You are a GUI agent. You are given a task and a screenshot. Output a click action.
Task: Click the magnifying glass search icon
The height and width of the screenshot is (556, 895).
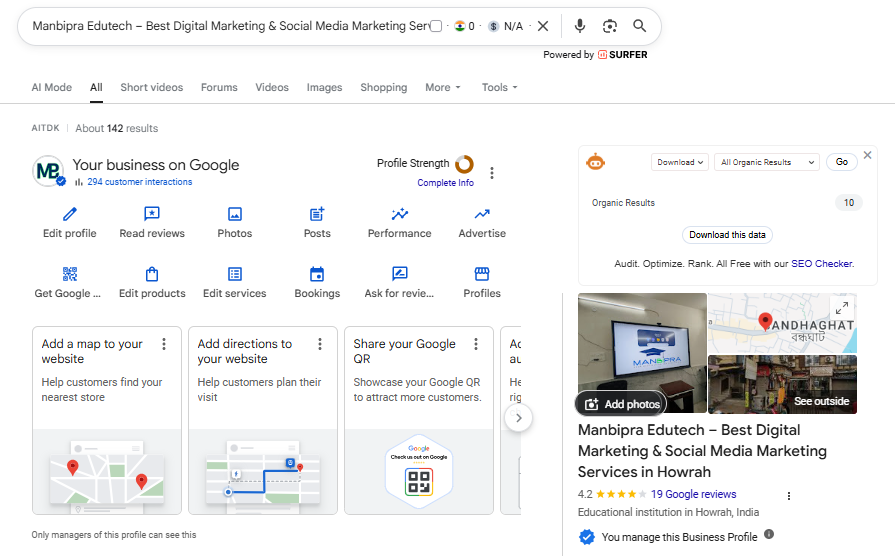pos(639,26)
